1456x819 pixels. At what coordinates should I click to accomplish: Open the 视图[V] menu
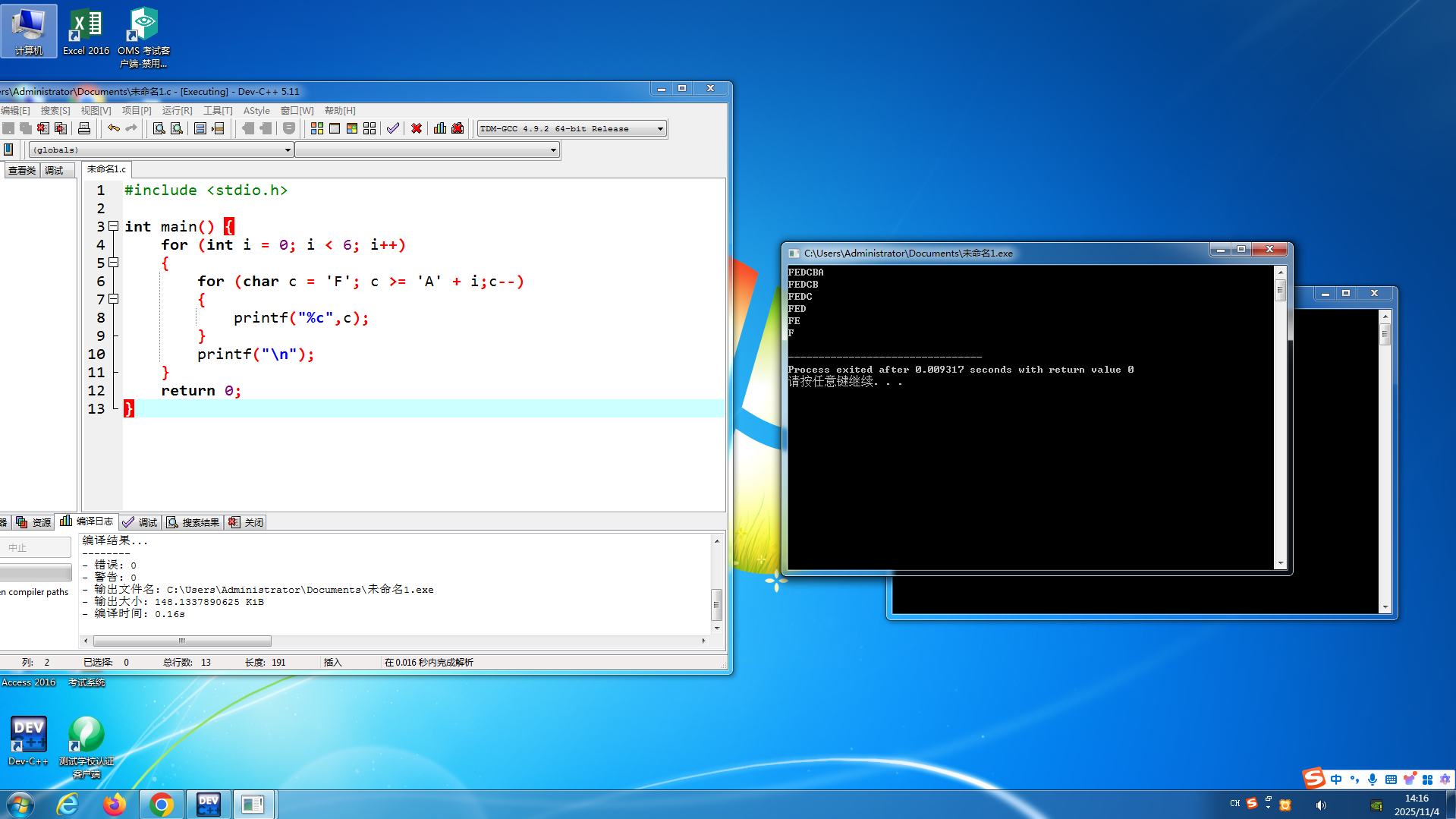96,110
